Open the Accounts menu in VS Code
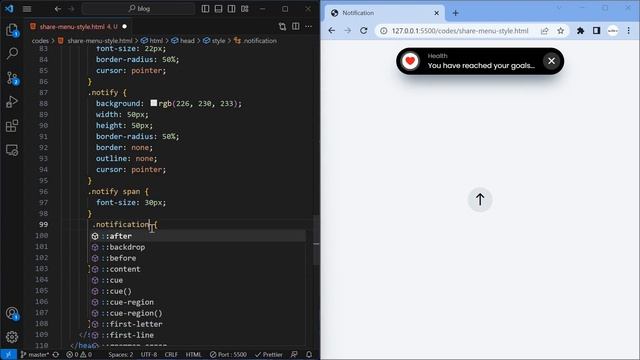 12,313
